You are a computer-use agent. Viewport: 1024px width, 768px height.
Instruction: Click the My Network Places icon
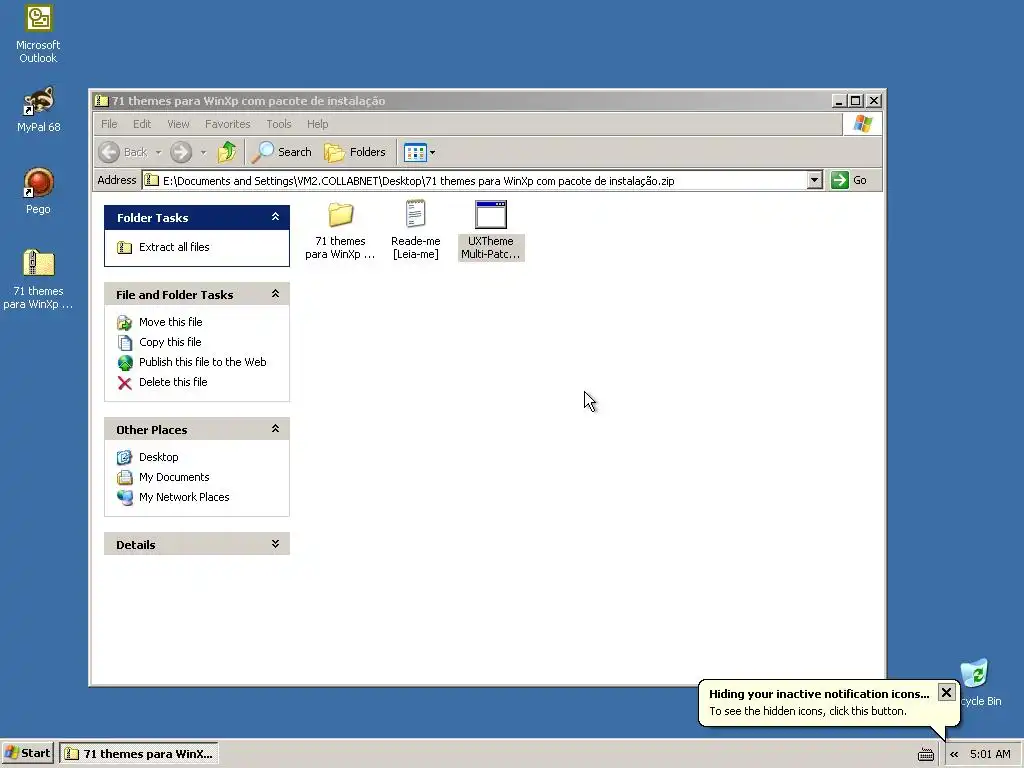pyautogui.click(x=124, y=498)
